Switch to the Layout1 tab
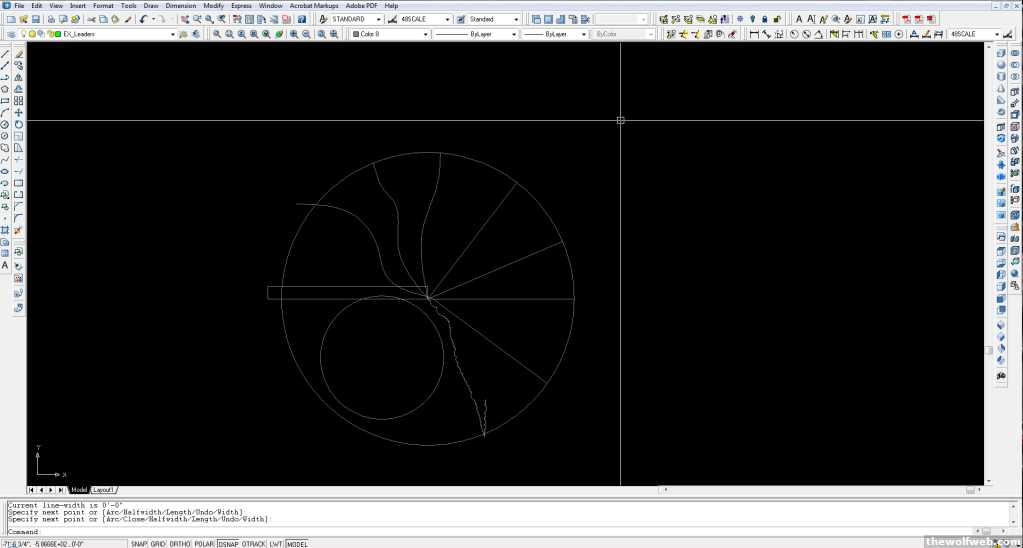Image resolution: width=1023 pixels, height=548 pixels. pos(104,490)
